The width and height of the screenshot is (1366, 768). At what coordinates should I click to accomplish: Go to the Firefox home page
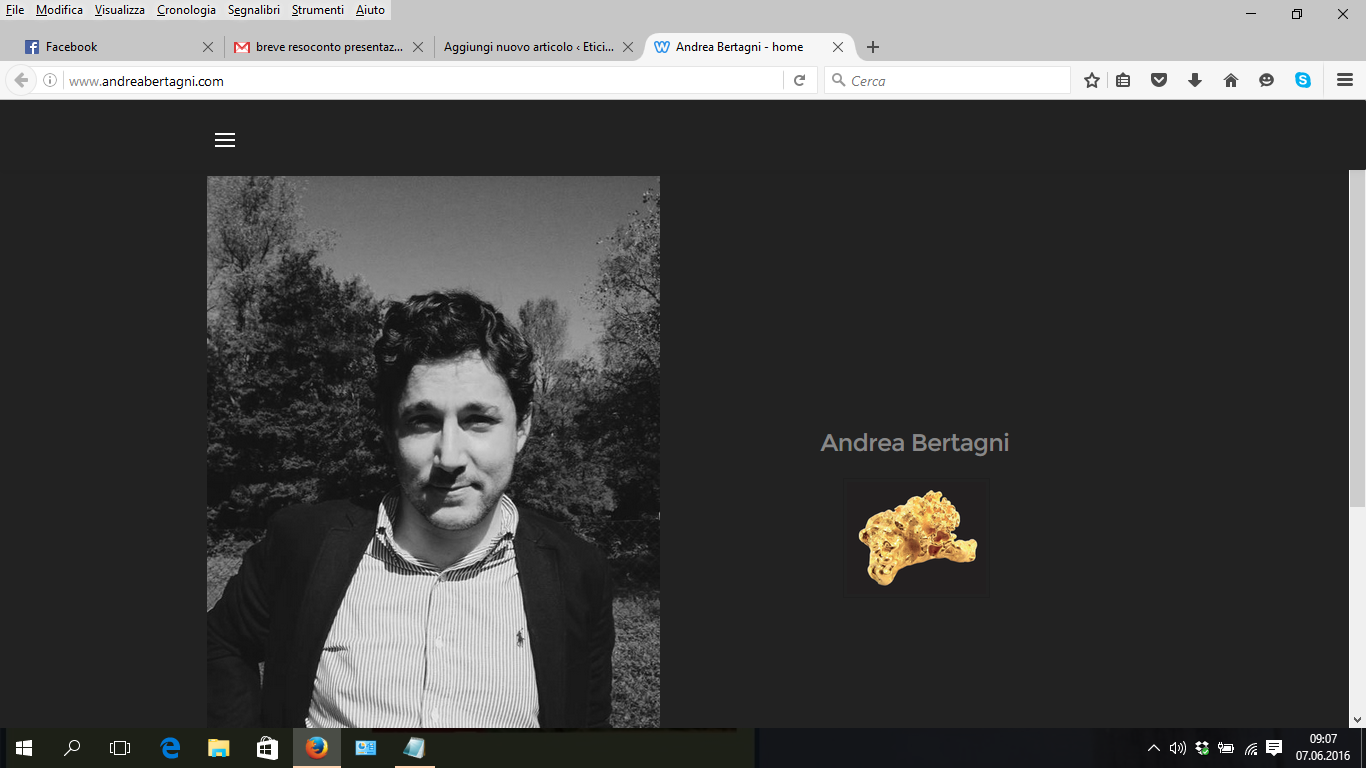pyautogui.click(x=1231, y=81)
